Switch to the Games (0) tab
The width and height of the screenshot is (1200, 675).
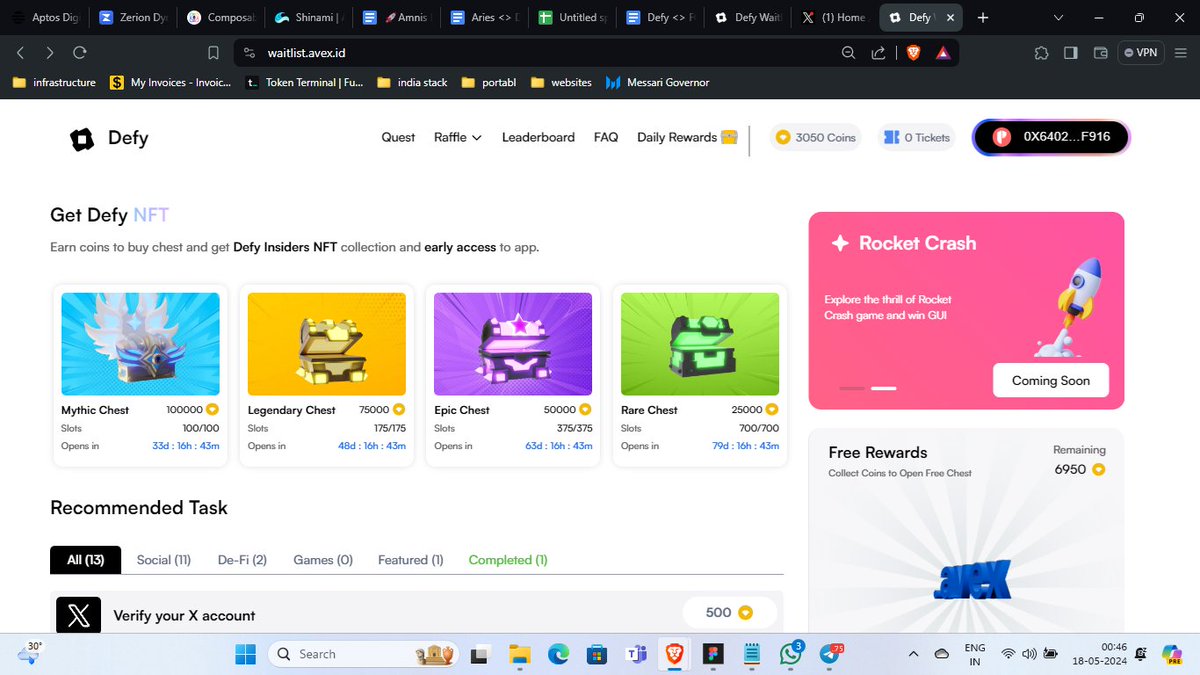[323, 560]
